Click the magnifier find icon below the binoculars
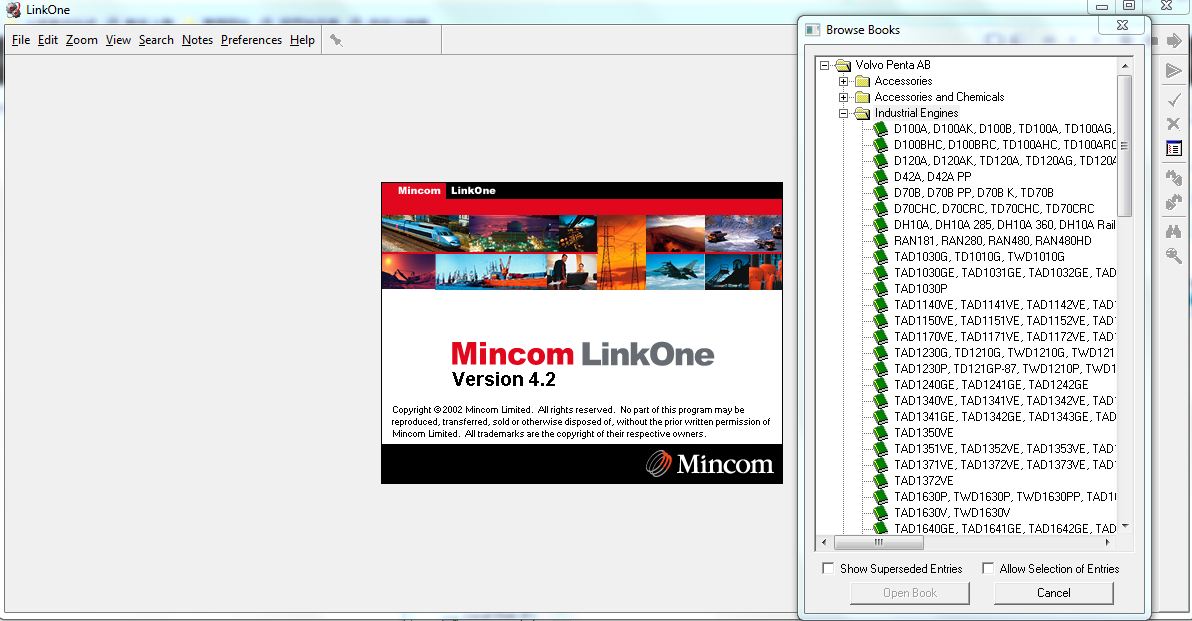The height and width of the screenshot is (621, 1192). coord(1174,256)
